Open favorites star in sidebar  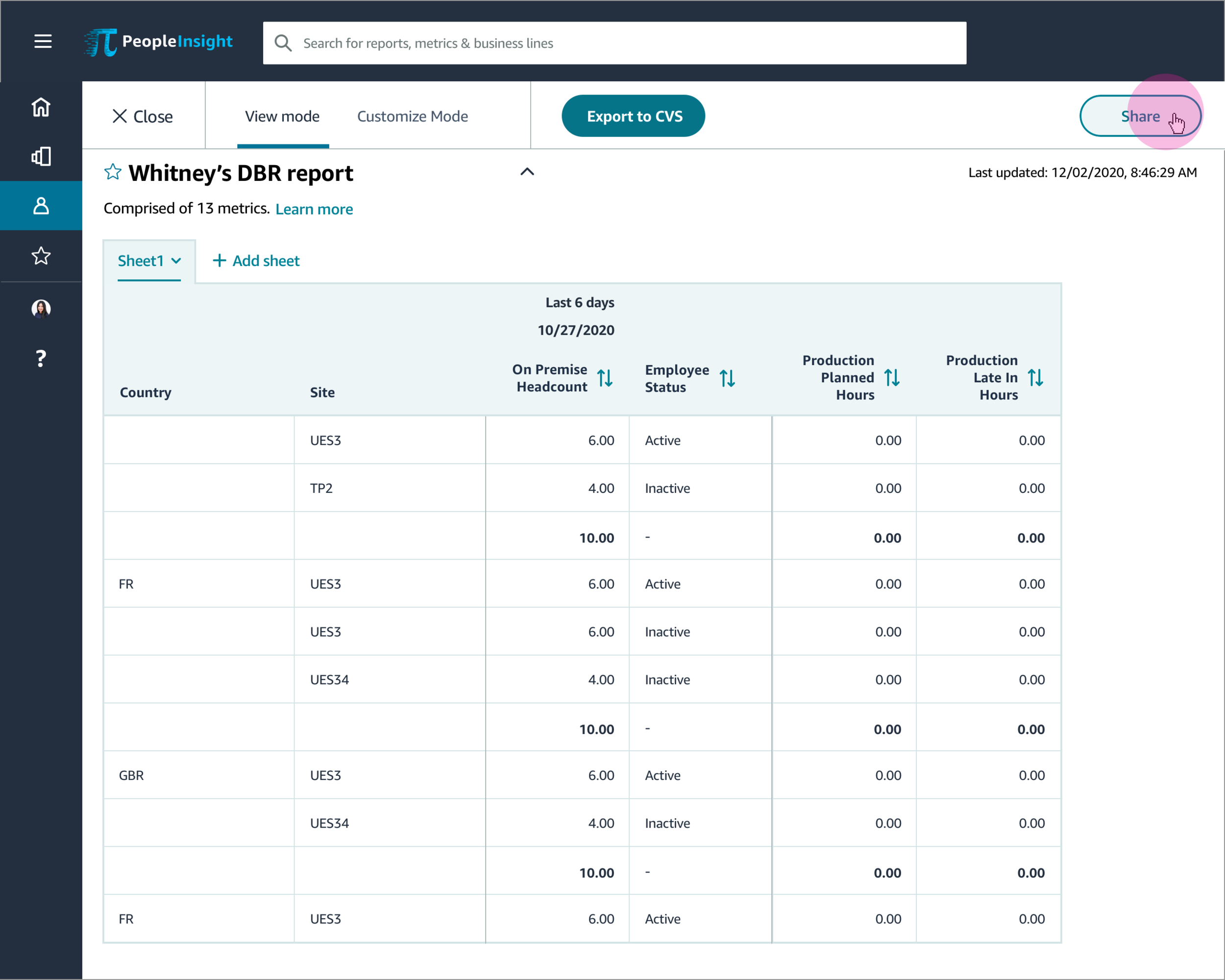[x=41, y=256]
